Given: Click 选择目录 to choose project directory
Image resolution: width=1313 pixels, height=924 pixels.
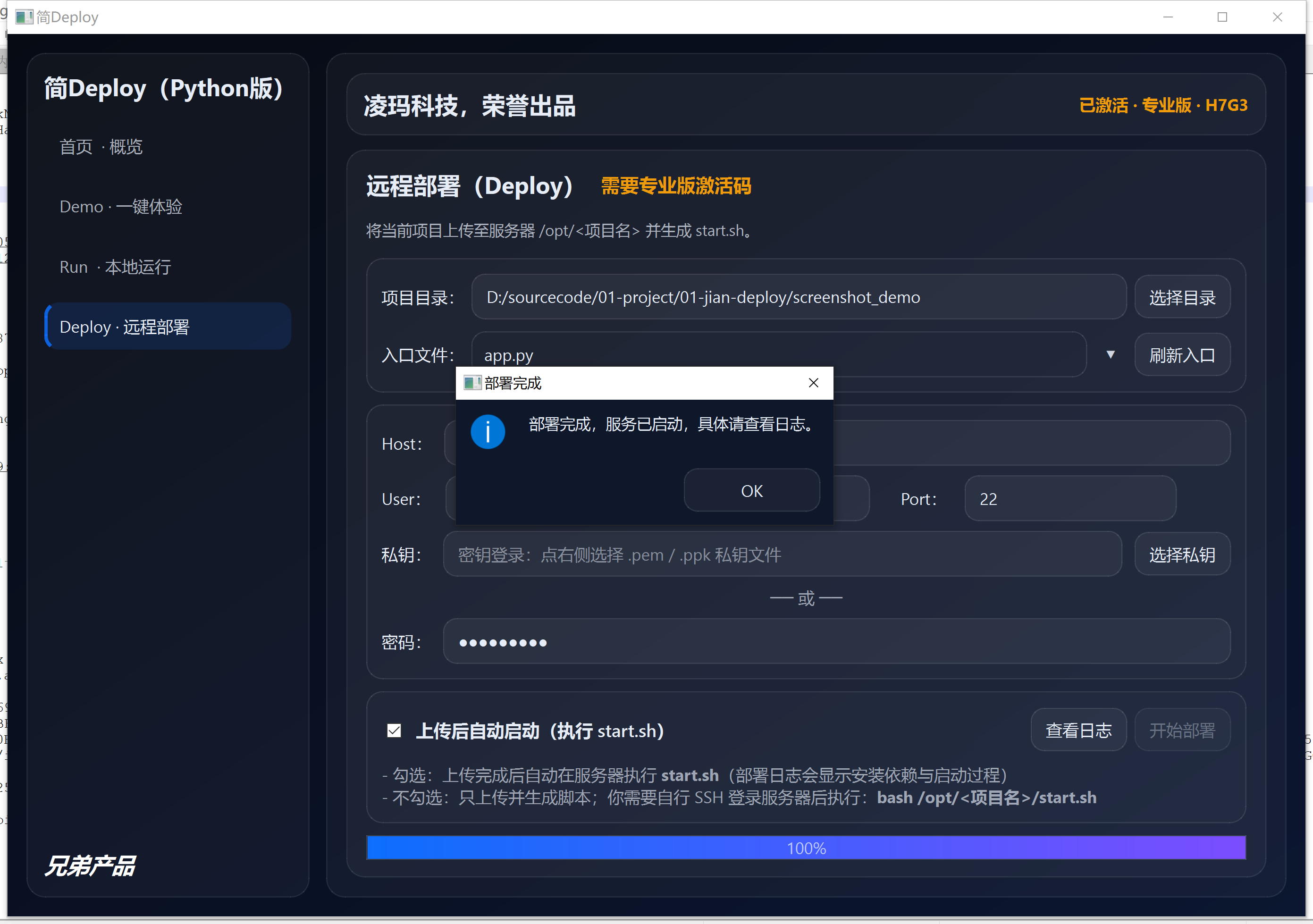Looking at the screenshot, I should (1182, 297).
